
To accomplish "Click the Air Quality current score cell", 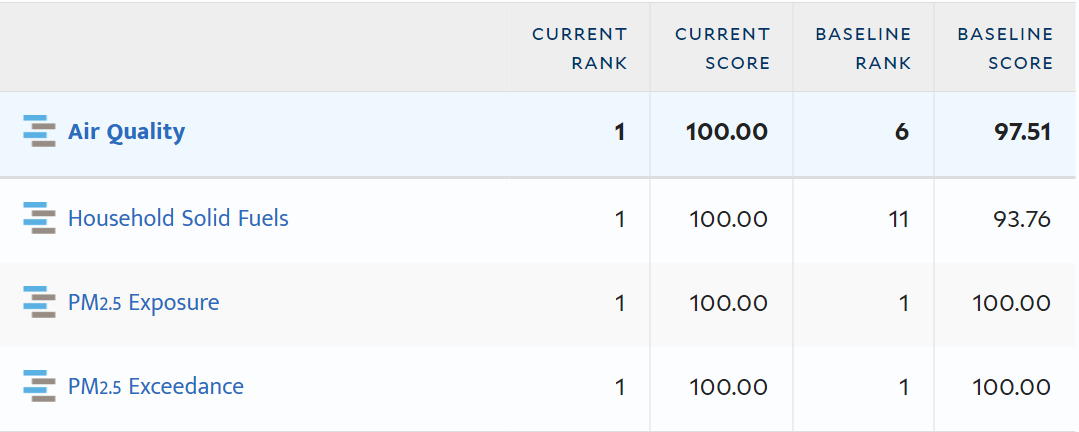I will point(727,132).
